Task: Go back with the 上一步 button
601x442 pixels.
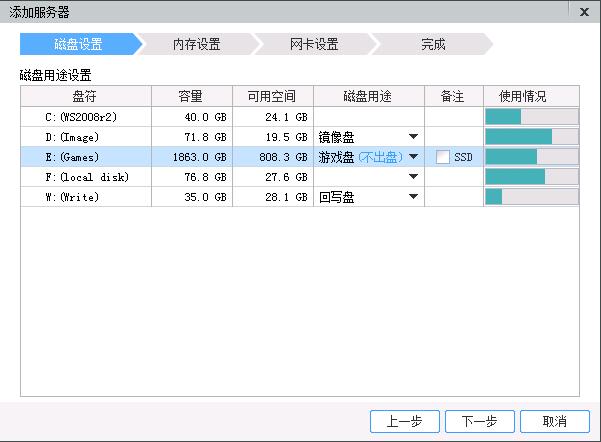Action: pyautogui.click(x=404, y=421)
